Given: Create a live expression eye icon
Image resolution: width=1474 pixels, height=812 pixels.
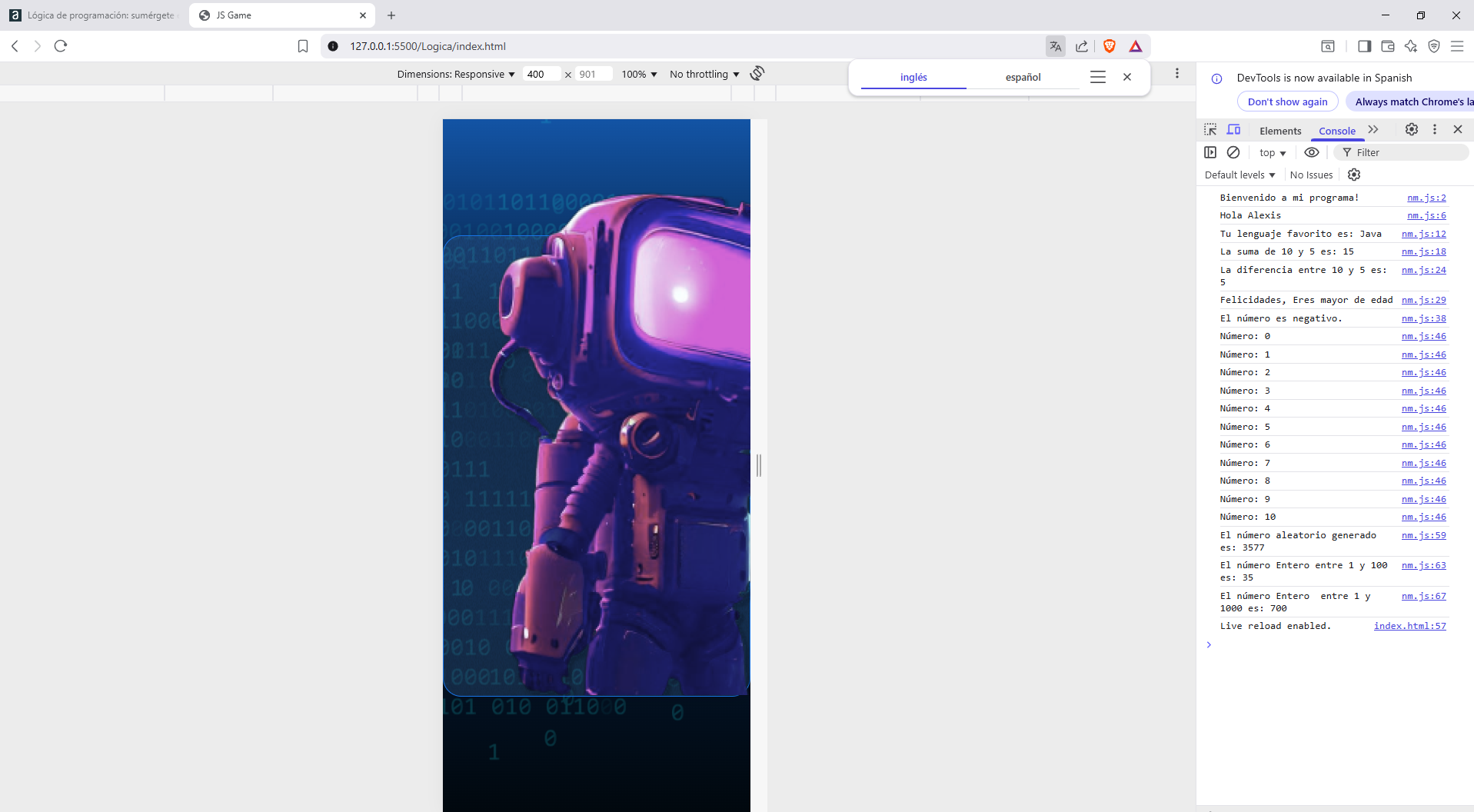Looking at the screenshot, I should click(x=1312, y=152).
